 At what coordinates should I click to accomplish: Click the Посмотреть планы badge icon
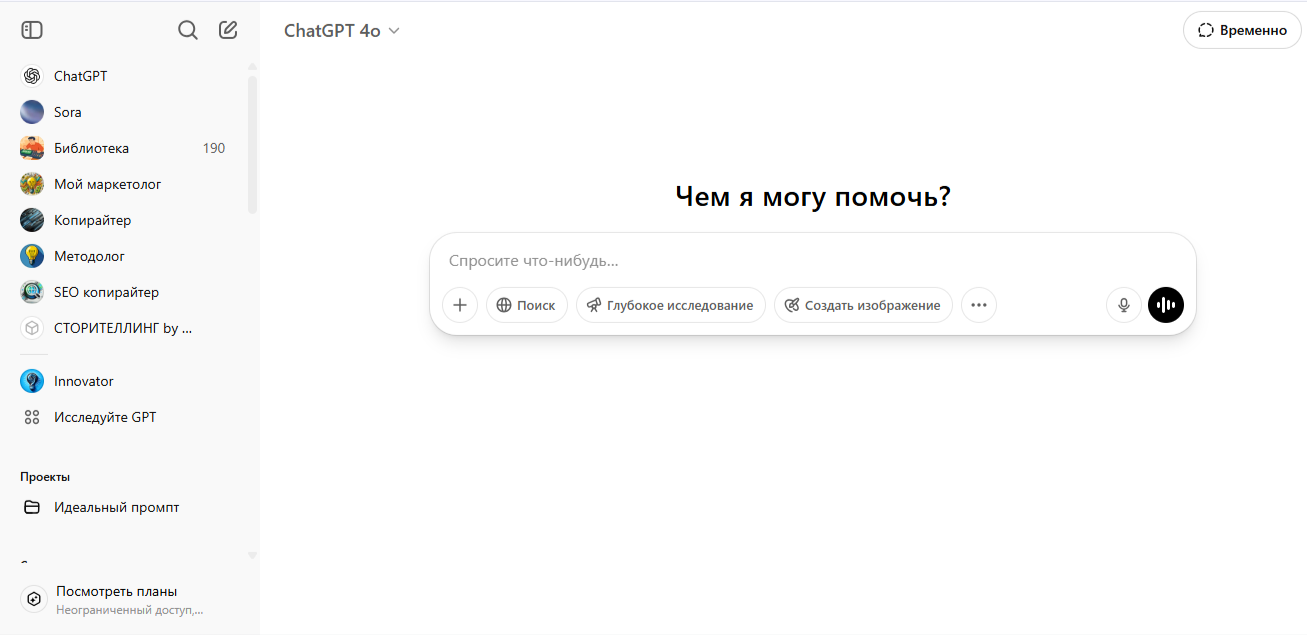click(34, 599)
